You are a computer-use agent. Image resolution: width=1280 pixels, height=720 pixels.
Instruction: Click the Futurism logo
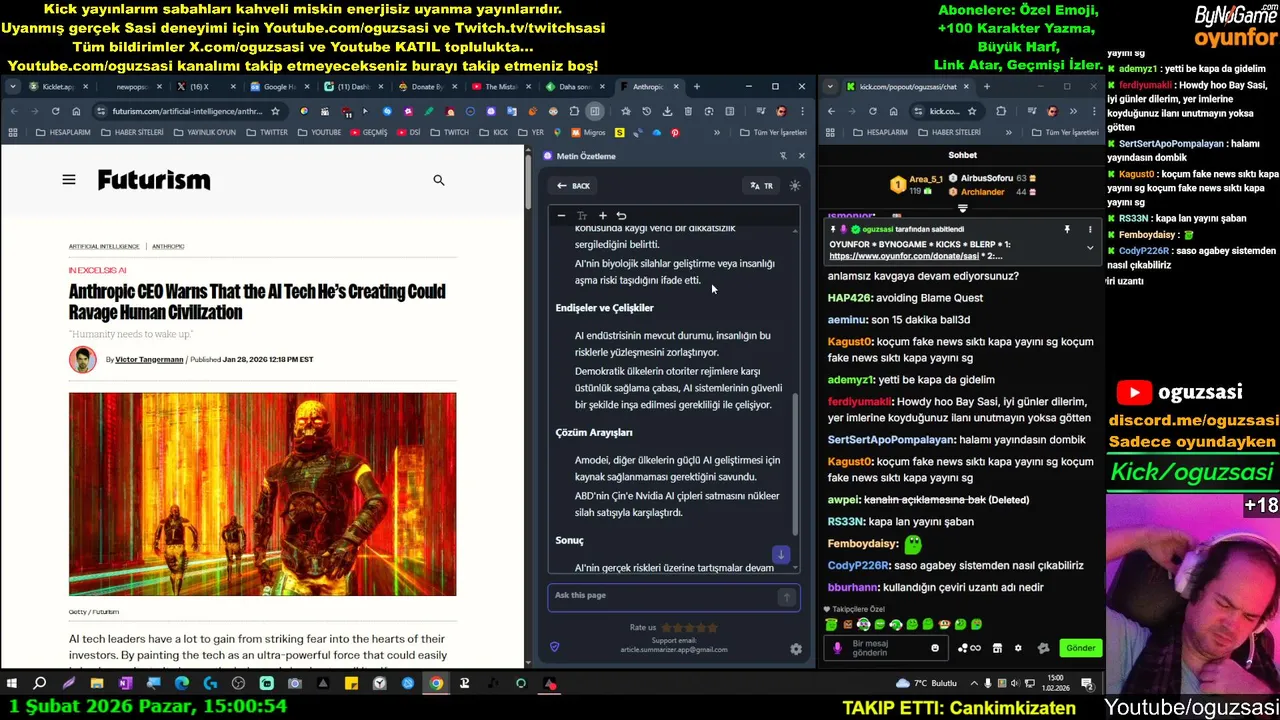coord(154,180)
